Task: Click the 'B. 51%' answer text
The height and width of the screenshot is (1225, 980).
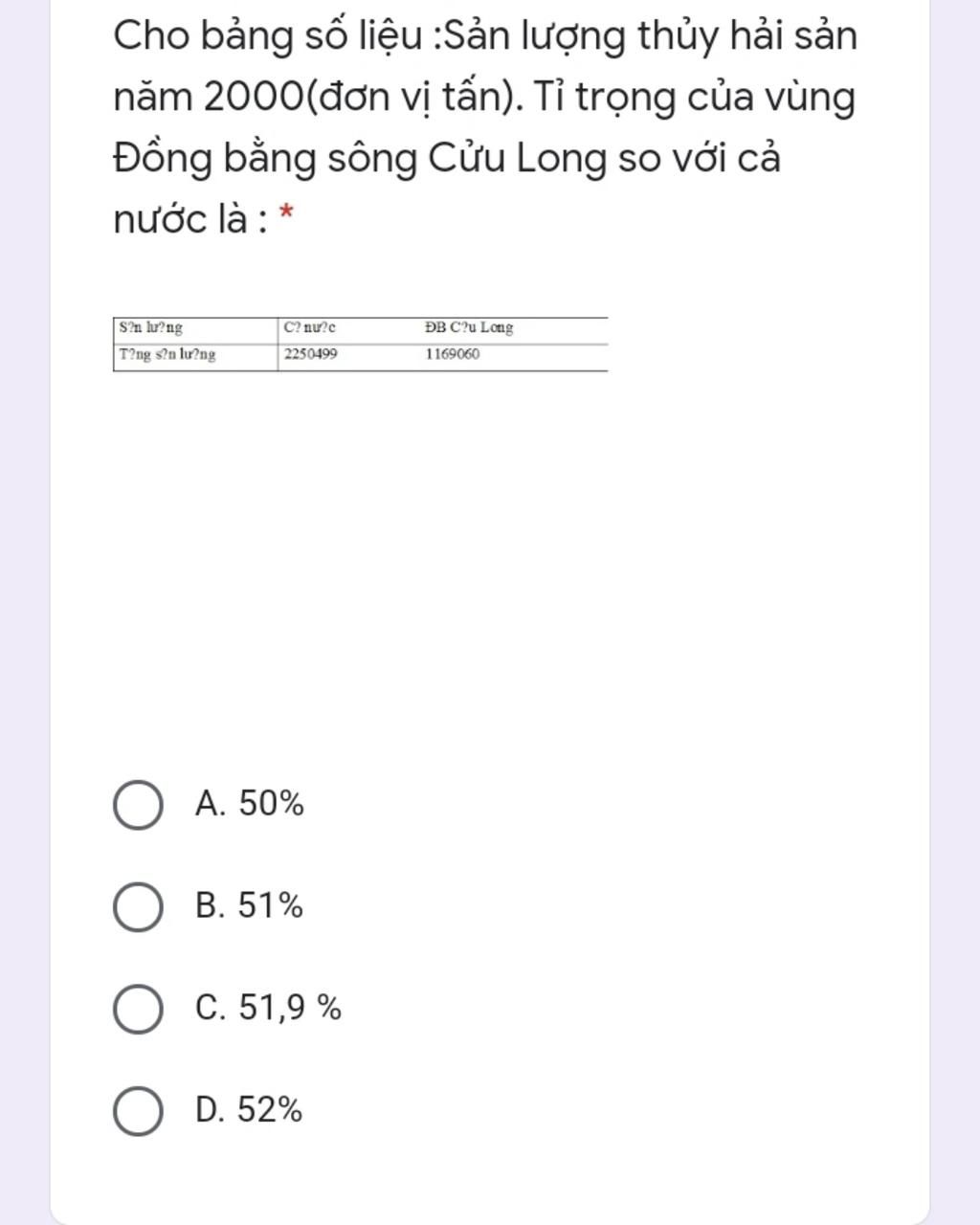Action: [249, 906]
